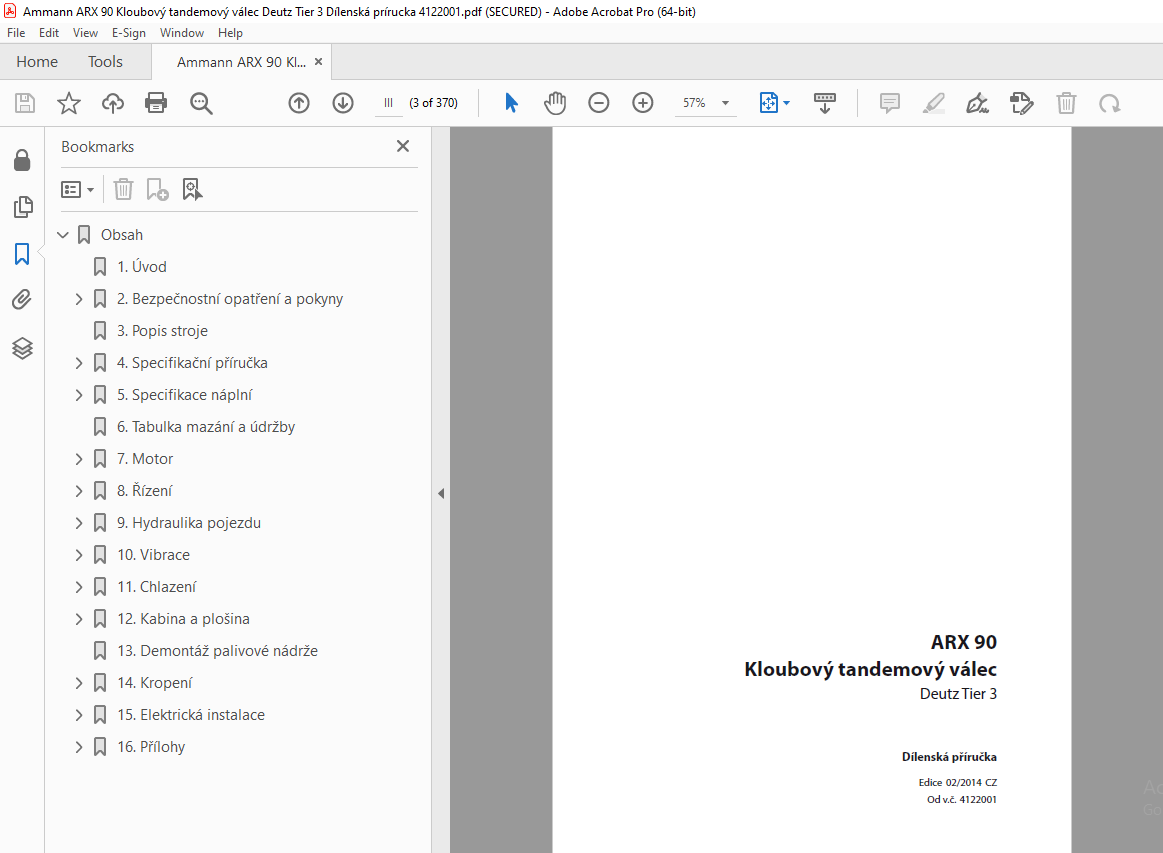This screenshot has height=853, width=1163.
Task: Expand 14. Kropení bookmark
Action: point(79,683)
